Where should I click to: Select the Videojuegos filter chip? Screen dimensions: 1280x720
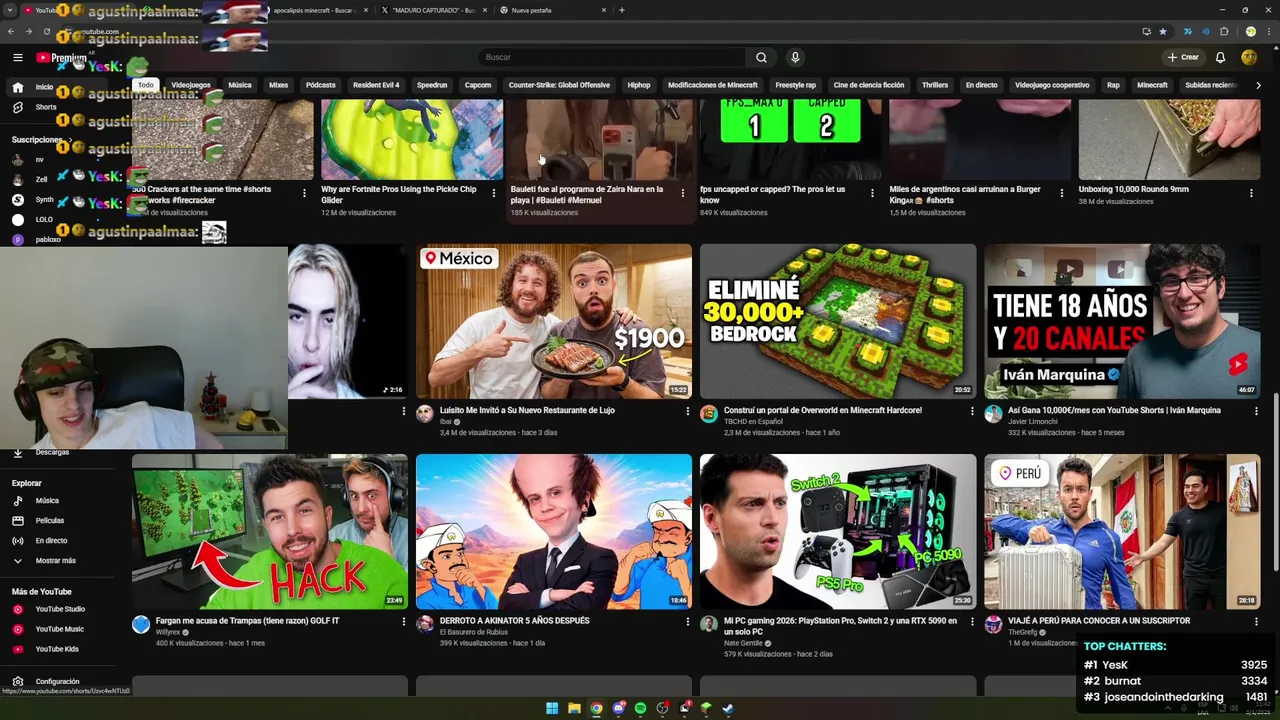[190, 85]
